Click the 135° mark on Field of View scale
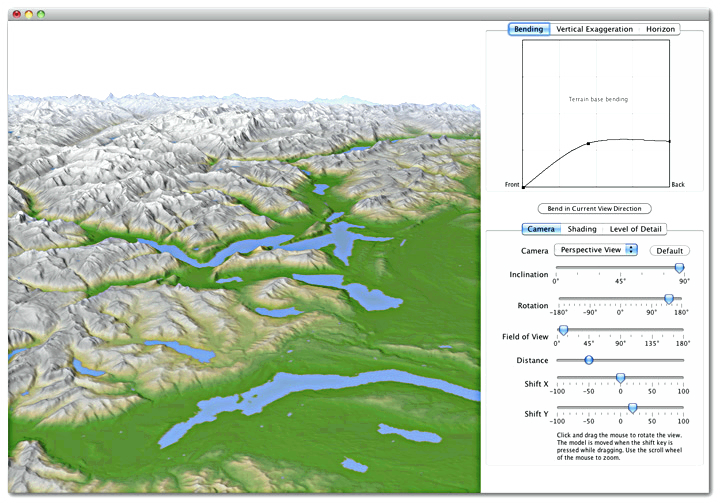Screen dimensions: 720x503 point(652,344)
